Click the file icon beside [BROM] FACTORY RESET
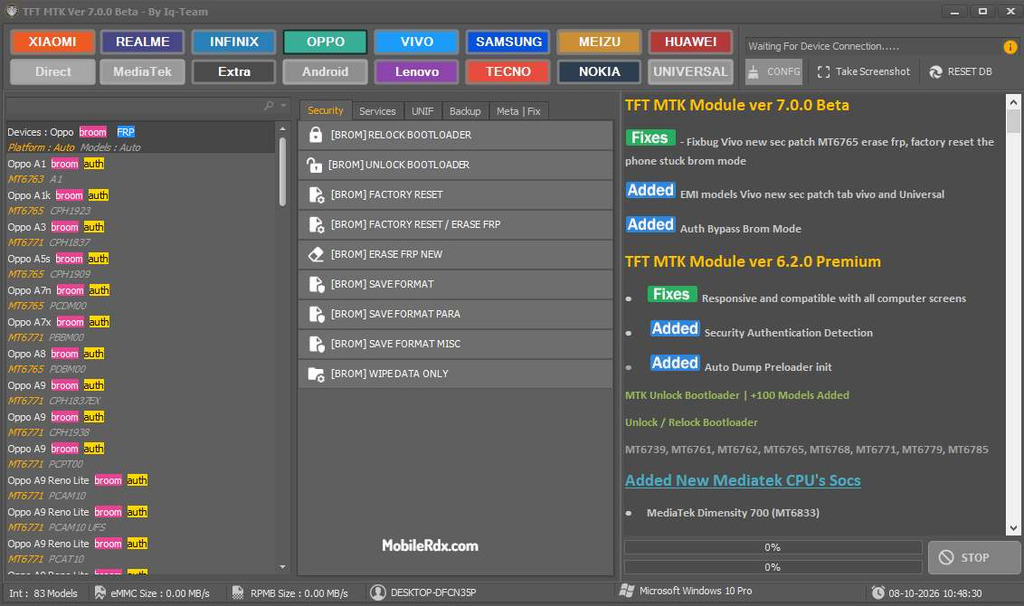This screenshot has height=606, width=1024. point(316,195)
